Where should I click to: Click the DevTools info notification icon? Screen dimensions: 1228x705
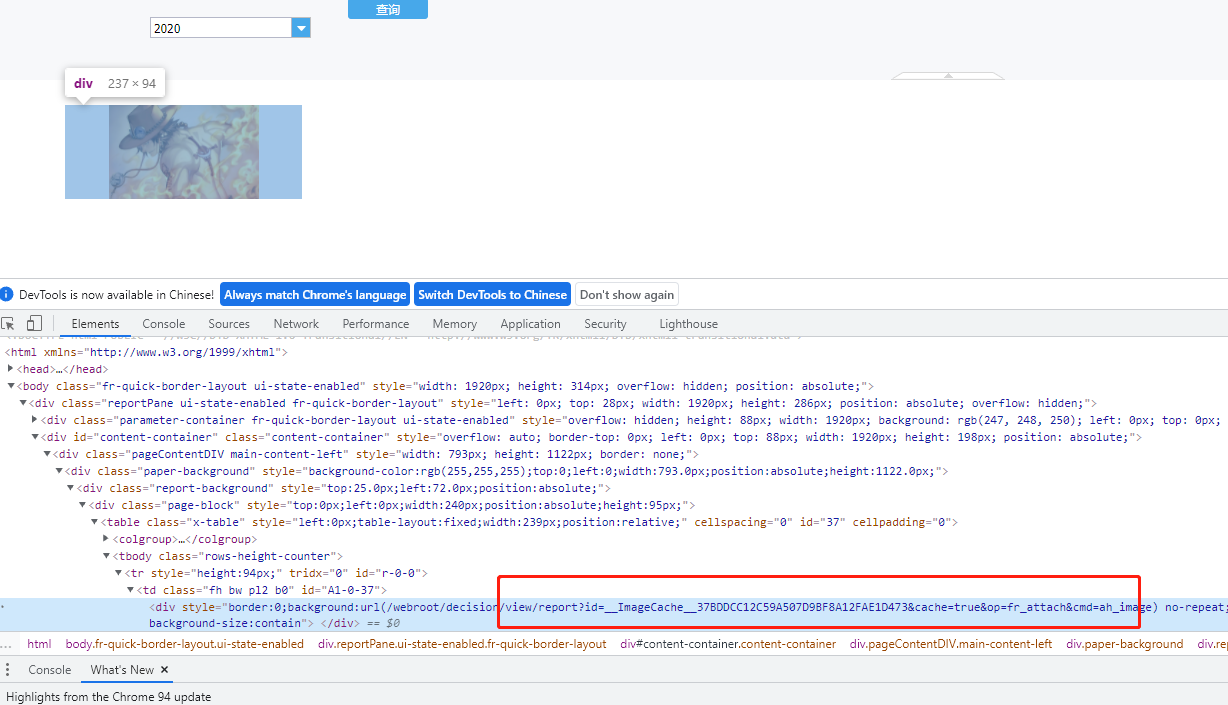(8, 295)
